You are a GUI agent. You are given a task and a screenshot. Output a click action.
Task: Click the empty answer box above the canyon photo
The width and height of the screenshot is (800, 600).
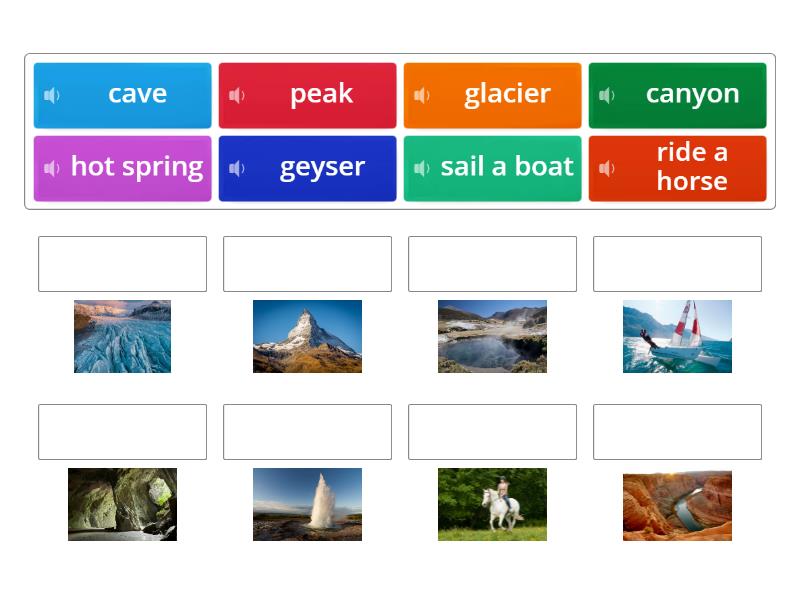pyautogui.click(x=677, y=431)
